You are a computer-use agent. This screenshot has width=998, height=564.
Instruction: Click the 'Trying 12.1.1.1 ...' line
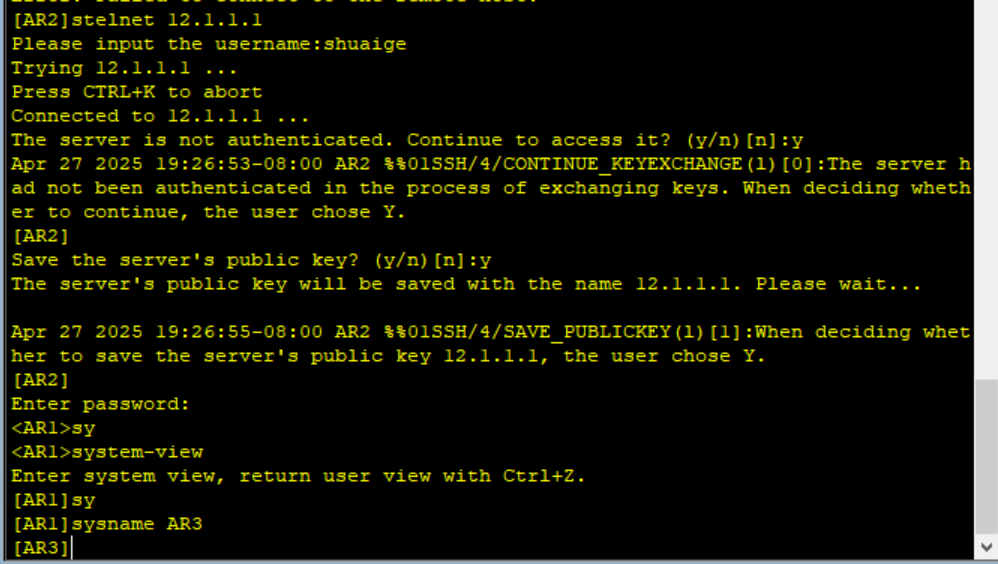tap(124, 68)
